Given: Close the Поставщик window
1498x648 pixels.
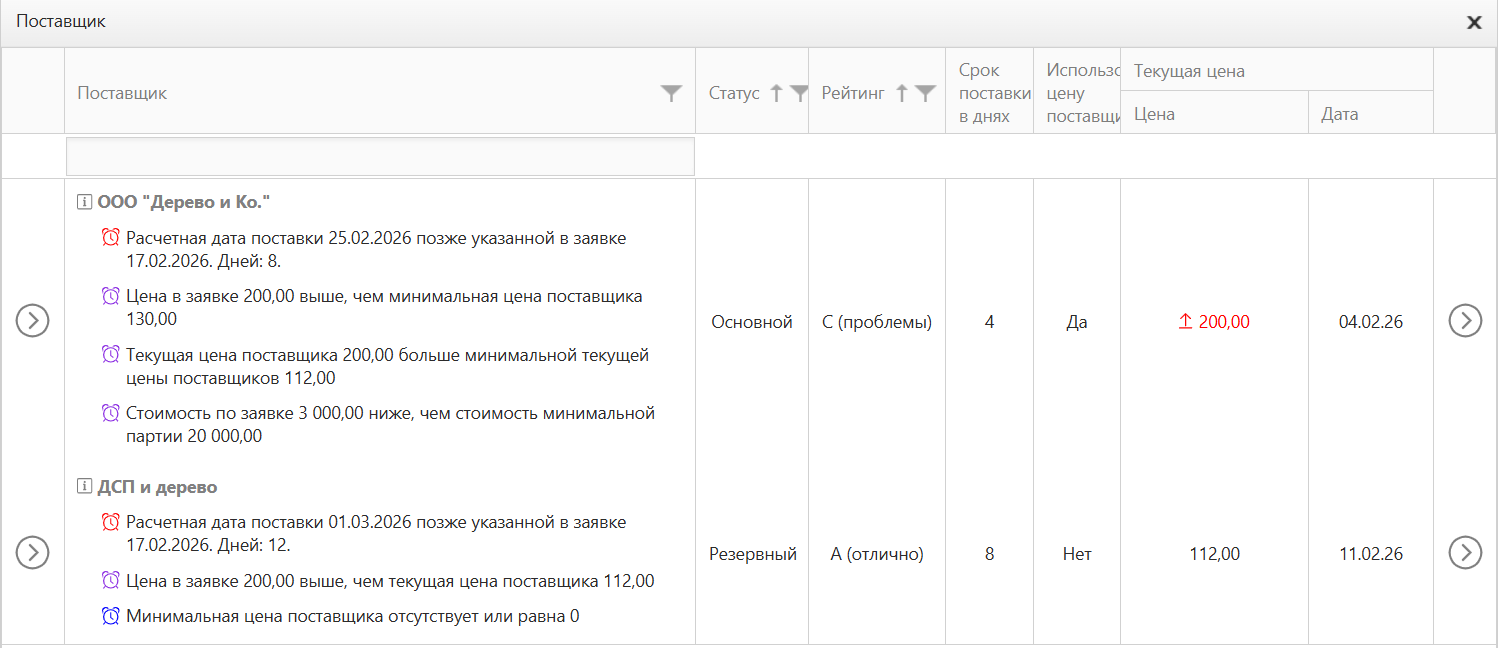Looking at the screenshot, I should click(1474, 22).
